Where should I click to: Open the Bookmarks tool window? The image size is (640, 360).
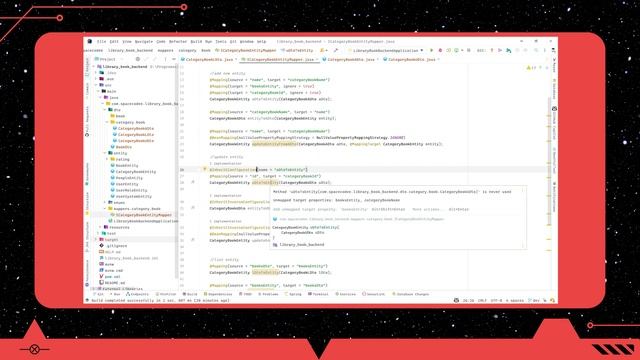coord(87,174)
